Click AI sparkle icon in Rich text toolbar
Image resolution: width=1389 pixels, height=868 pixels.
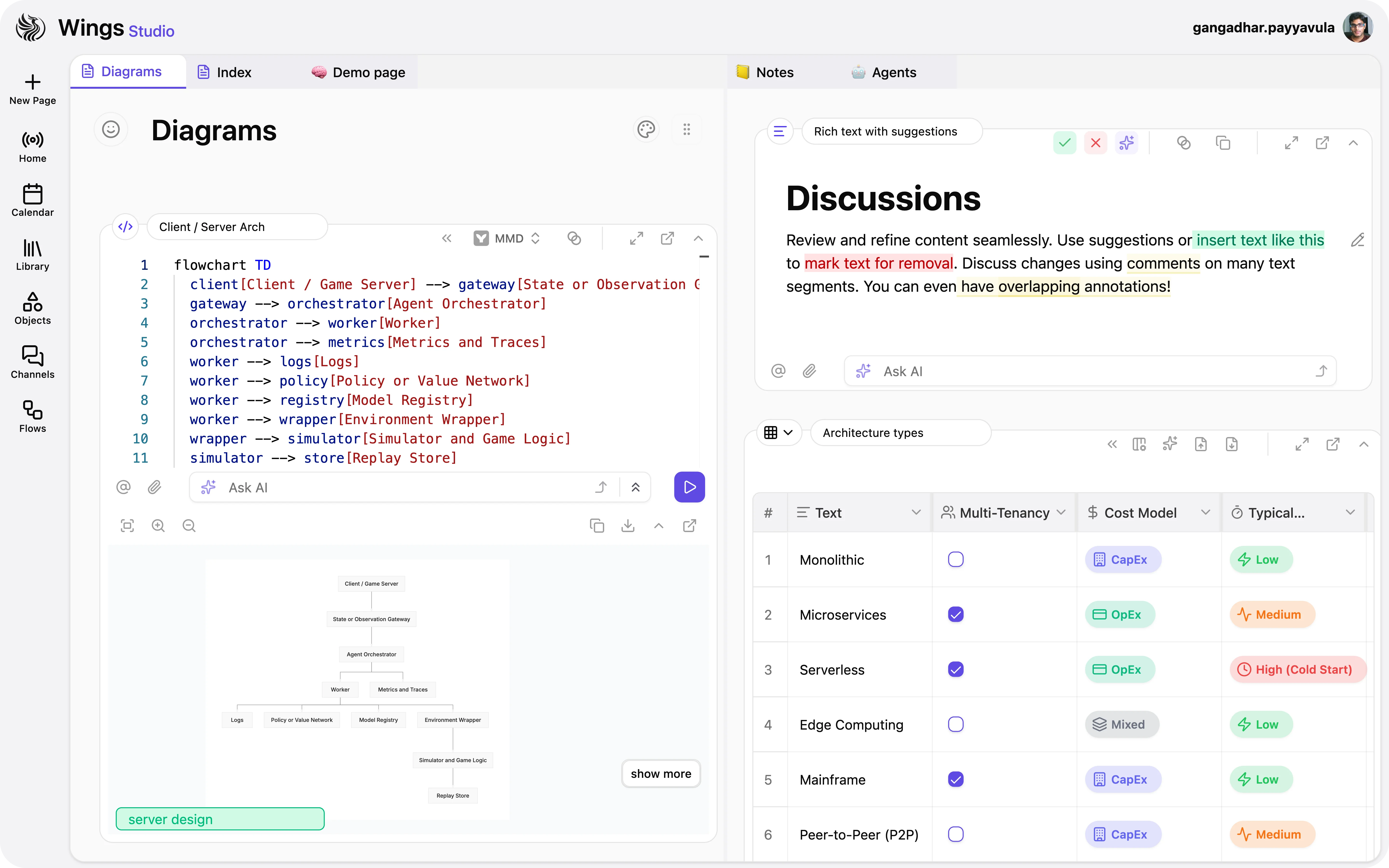click(1127, 143)
